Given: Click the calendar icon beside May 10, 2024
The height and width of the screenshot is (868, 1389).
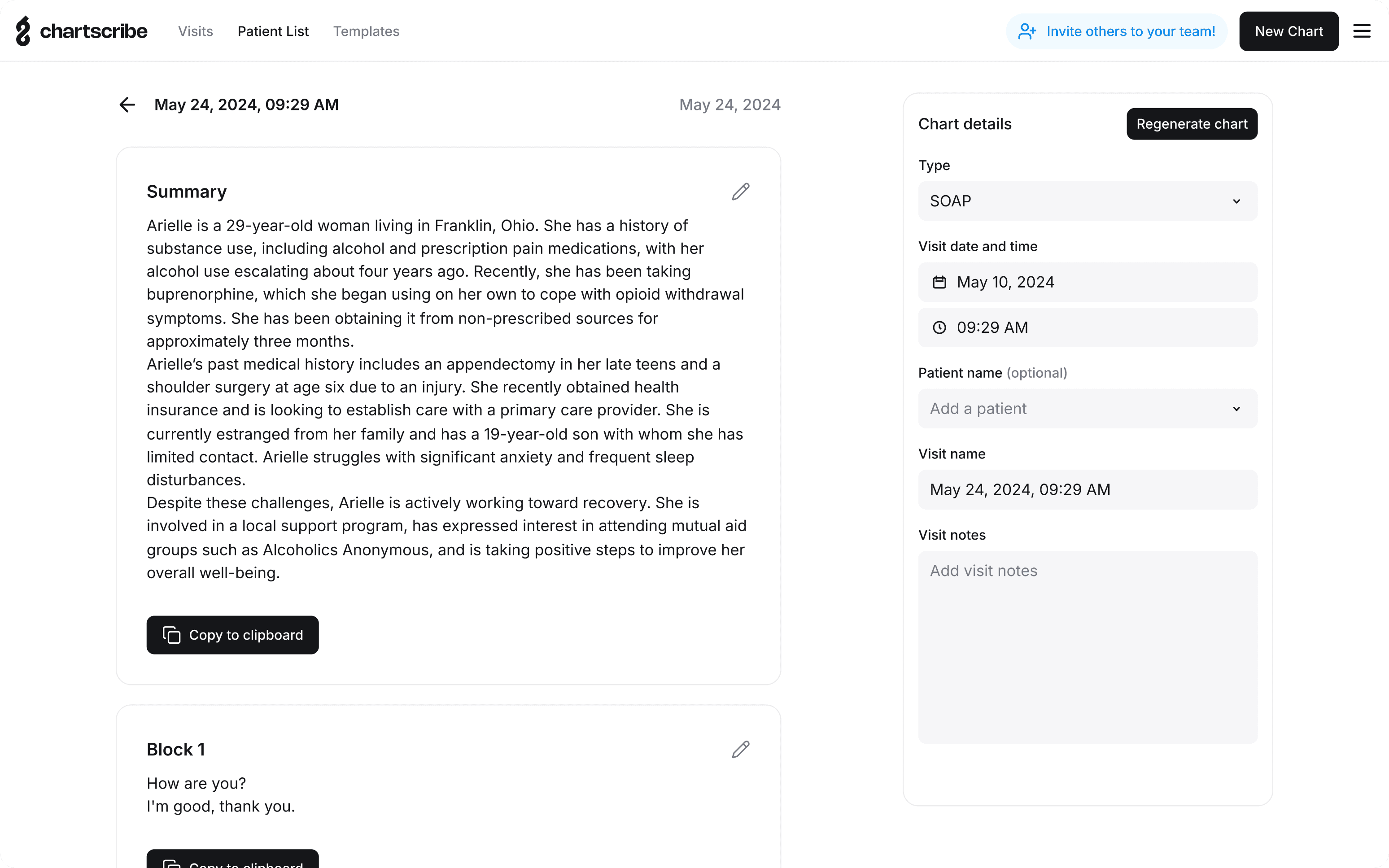Looking at the screenshot, I should click(939, 283).
